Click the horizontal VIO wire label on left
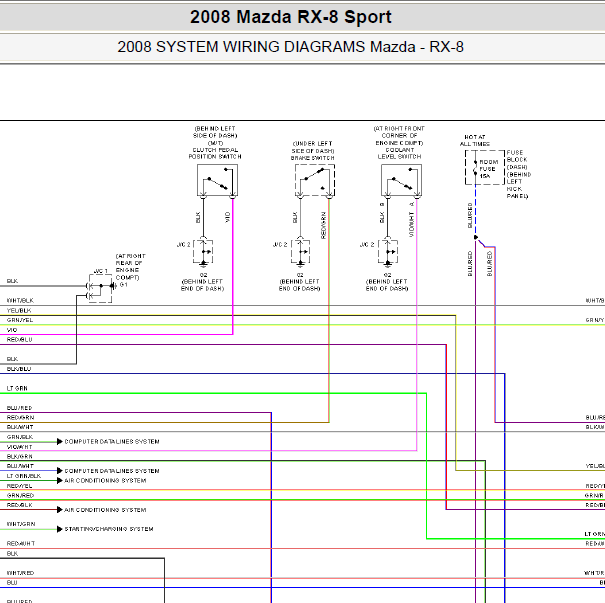The width and height of the screenshot is (605, 603). click(x=12, y=330)
